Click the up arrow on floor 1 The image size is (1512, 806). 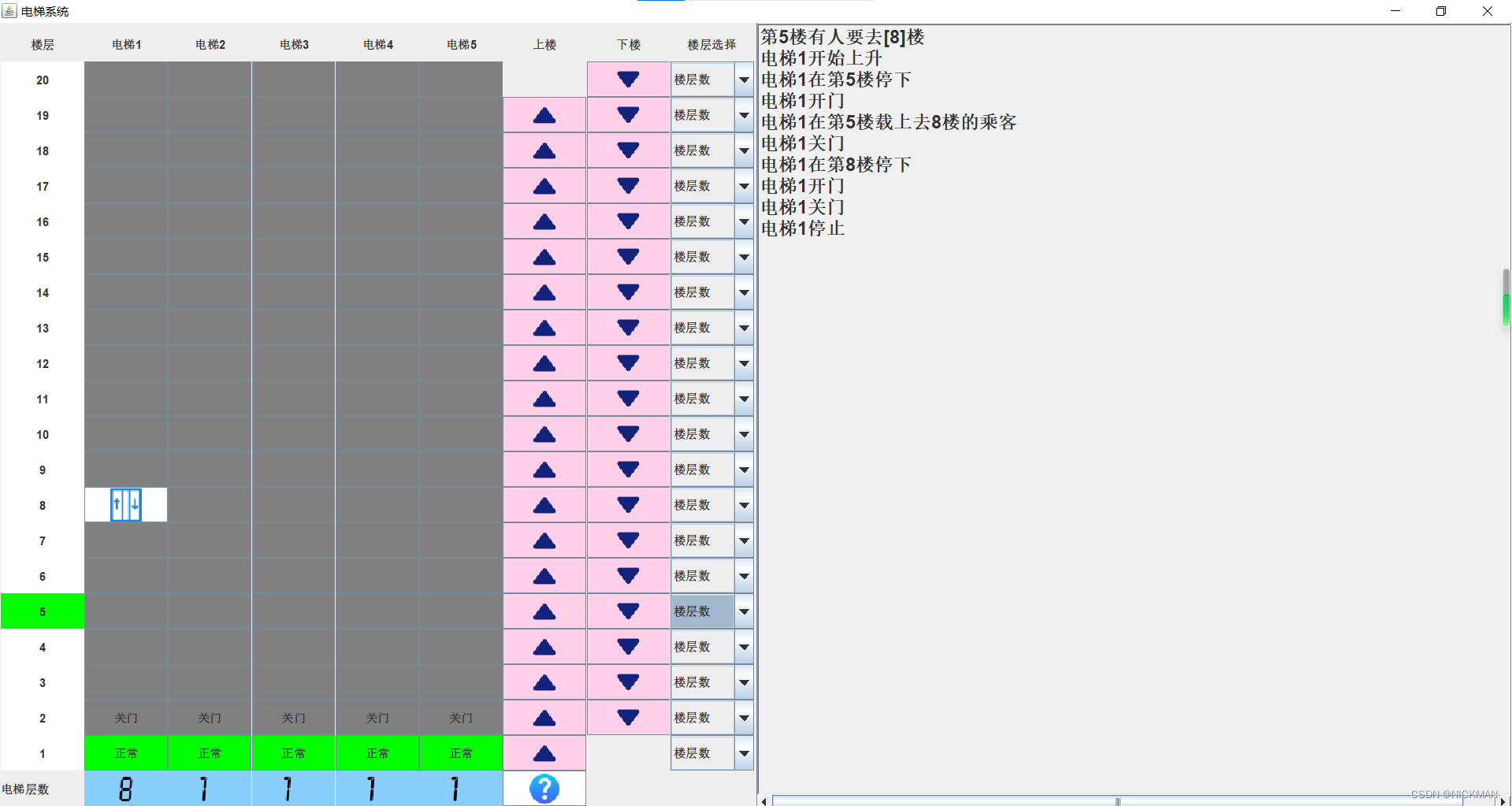tap(544, 753)
